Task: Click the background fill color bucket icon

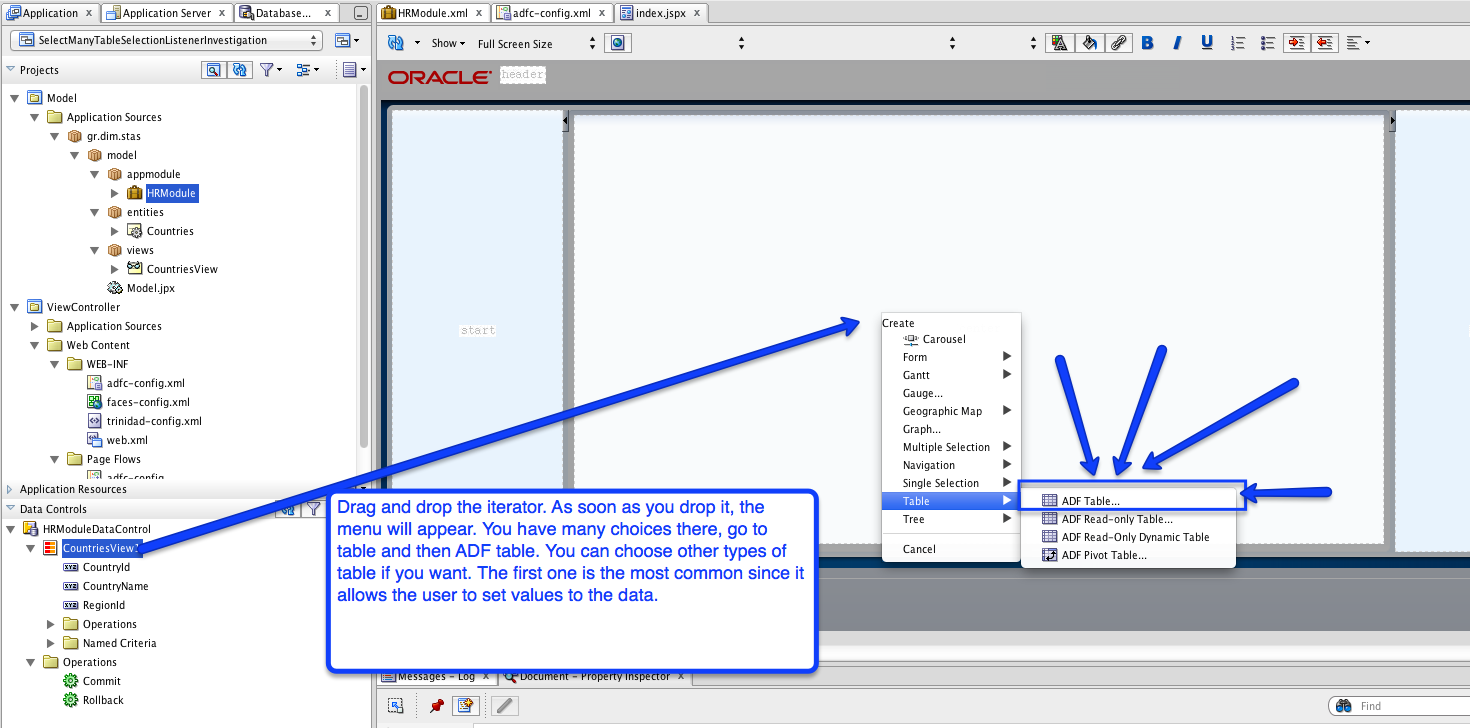Action: coord(1089,43)
